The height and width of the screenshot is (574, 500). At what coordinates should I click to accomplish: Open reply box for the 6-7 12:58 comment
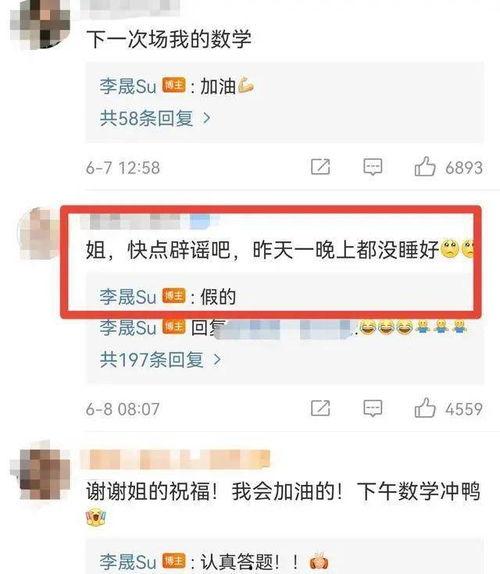point(373,167)
